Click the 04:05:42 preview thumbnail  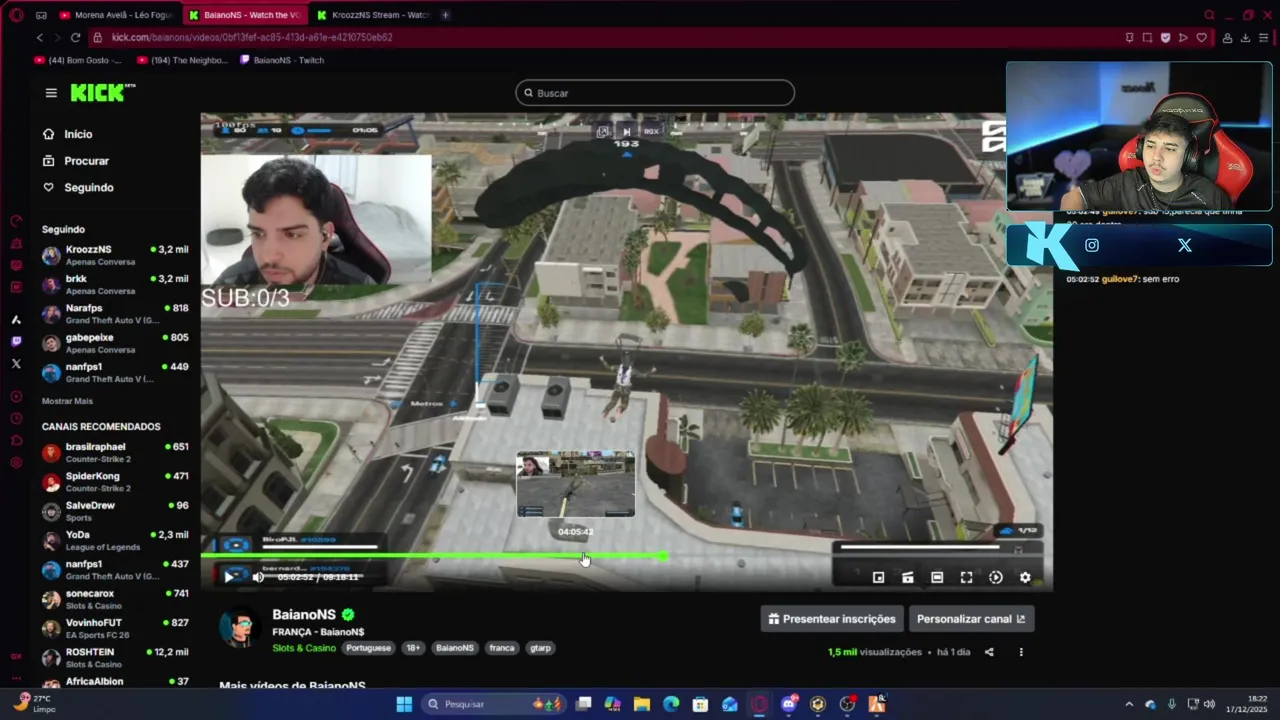tap(575, 484)
